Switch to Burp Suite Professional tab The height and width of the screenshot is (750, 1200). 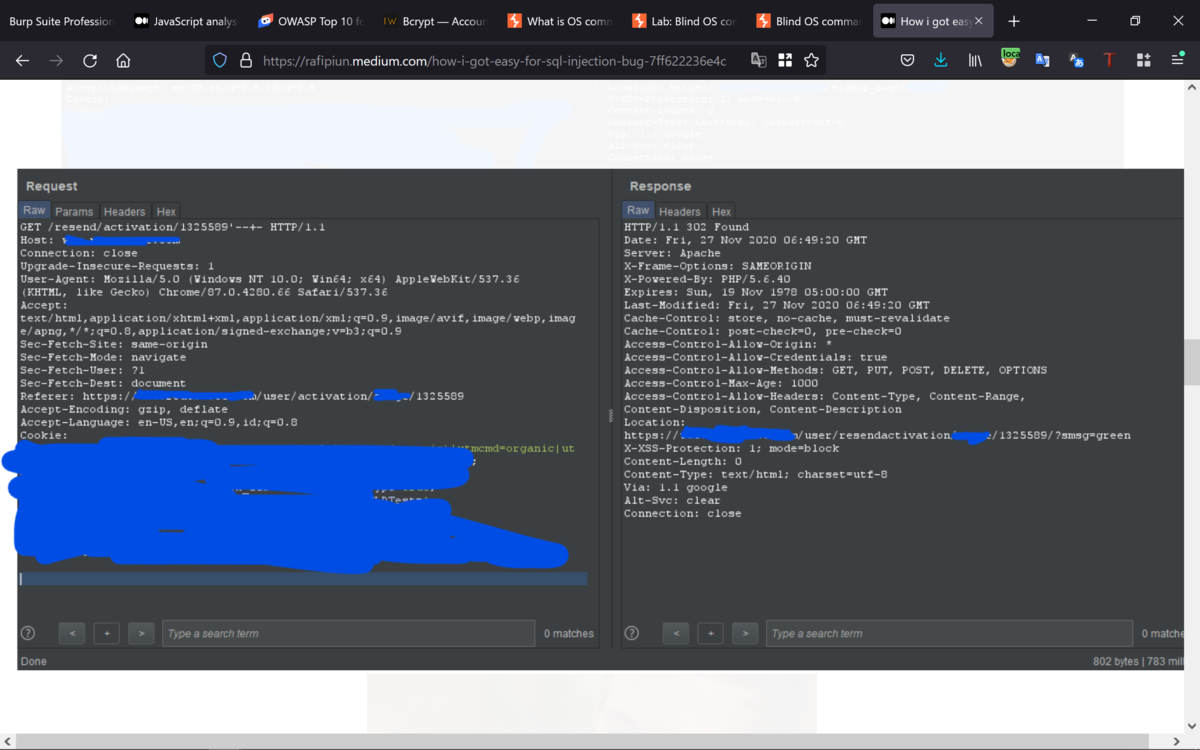point(61,21)
